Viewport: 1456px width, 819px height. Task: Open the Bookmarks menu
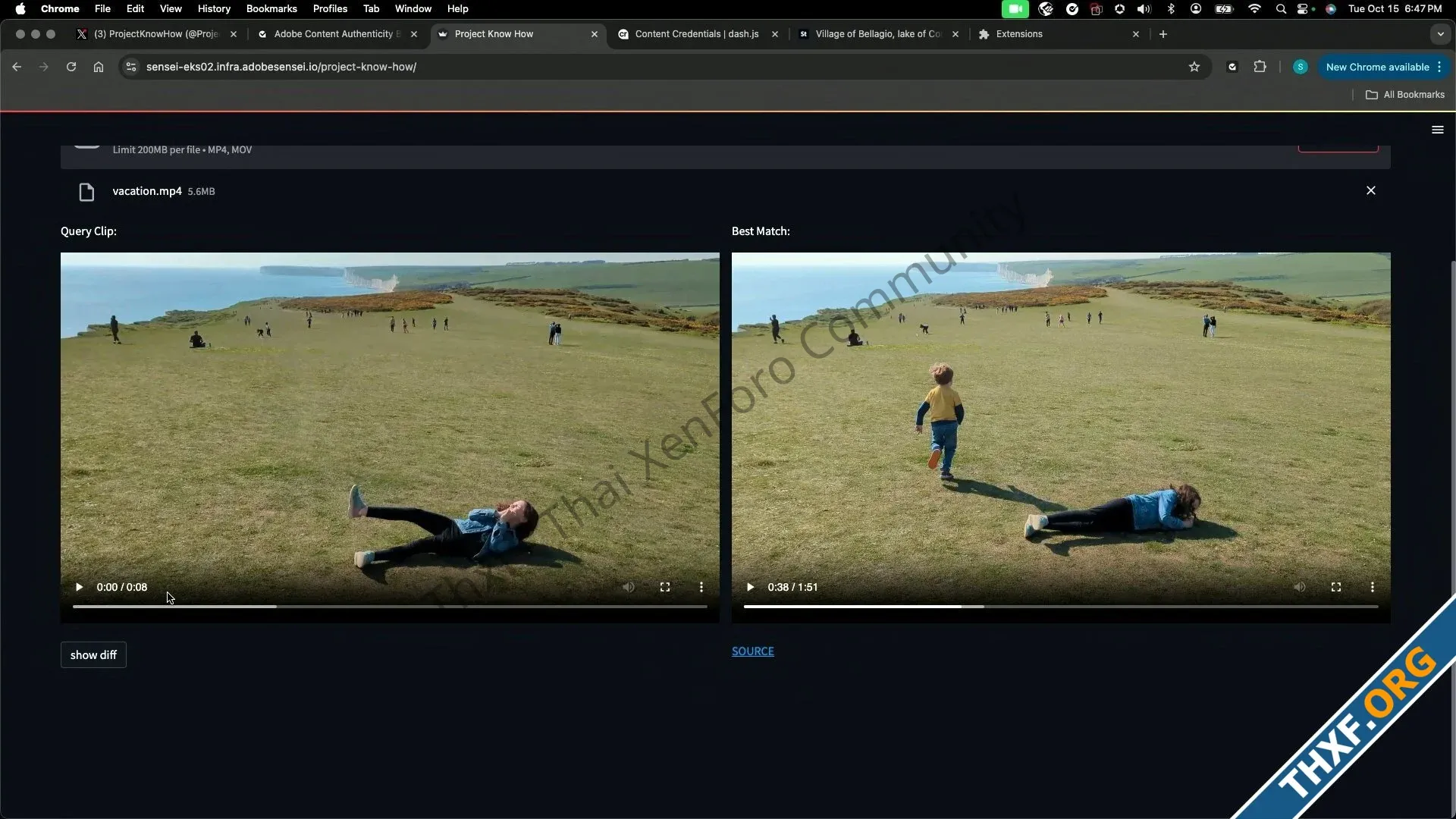tap(271, 8)
